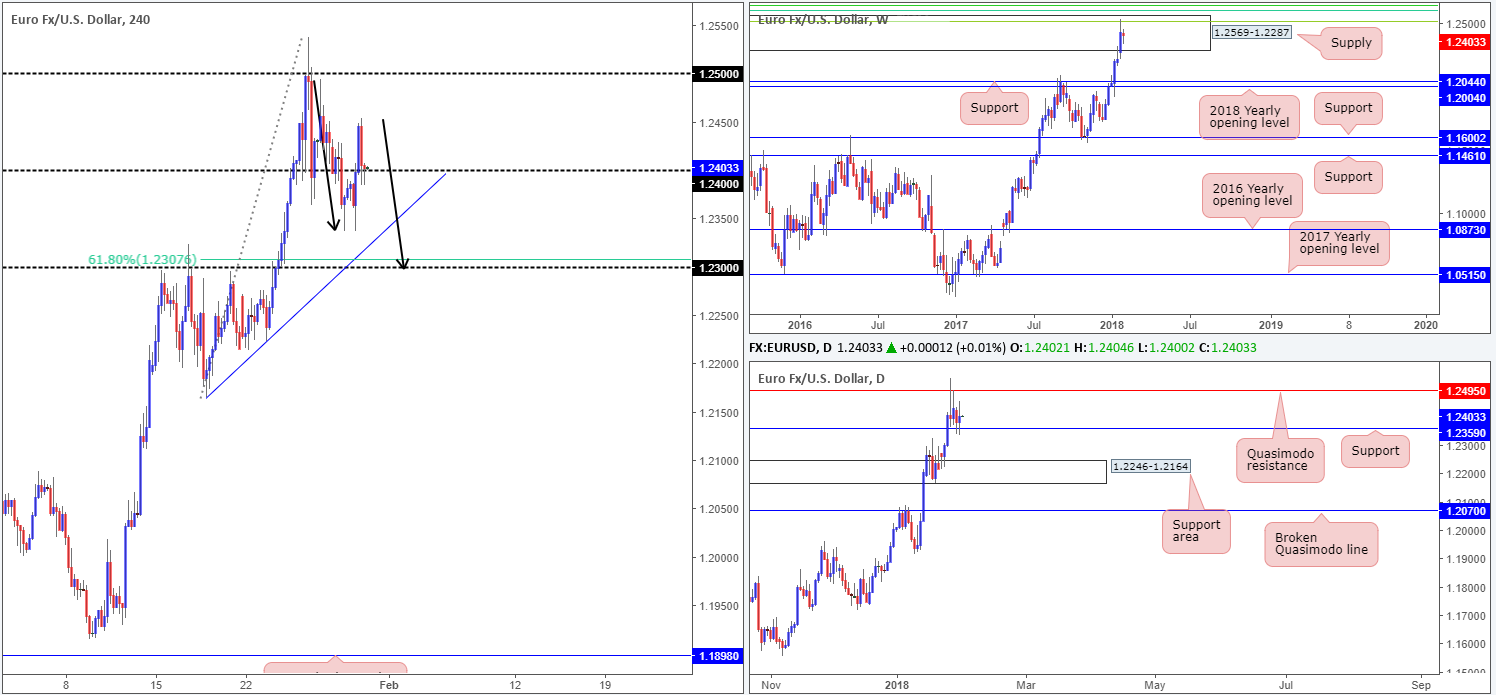Select the 1.25000 level label on 240 chart axis
The height and width of the screenshot is (695, 1496).
[717, 74]
